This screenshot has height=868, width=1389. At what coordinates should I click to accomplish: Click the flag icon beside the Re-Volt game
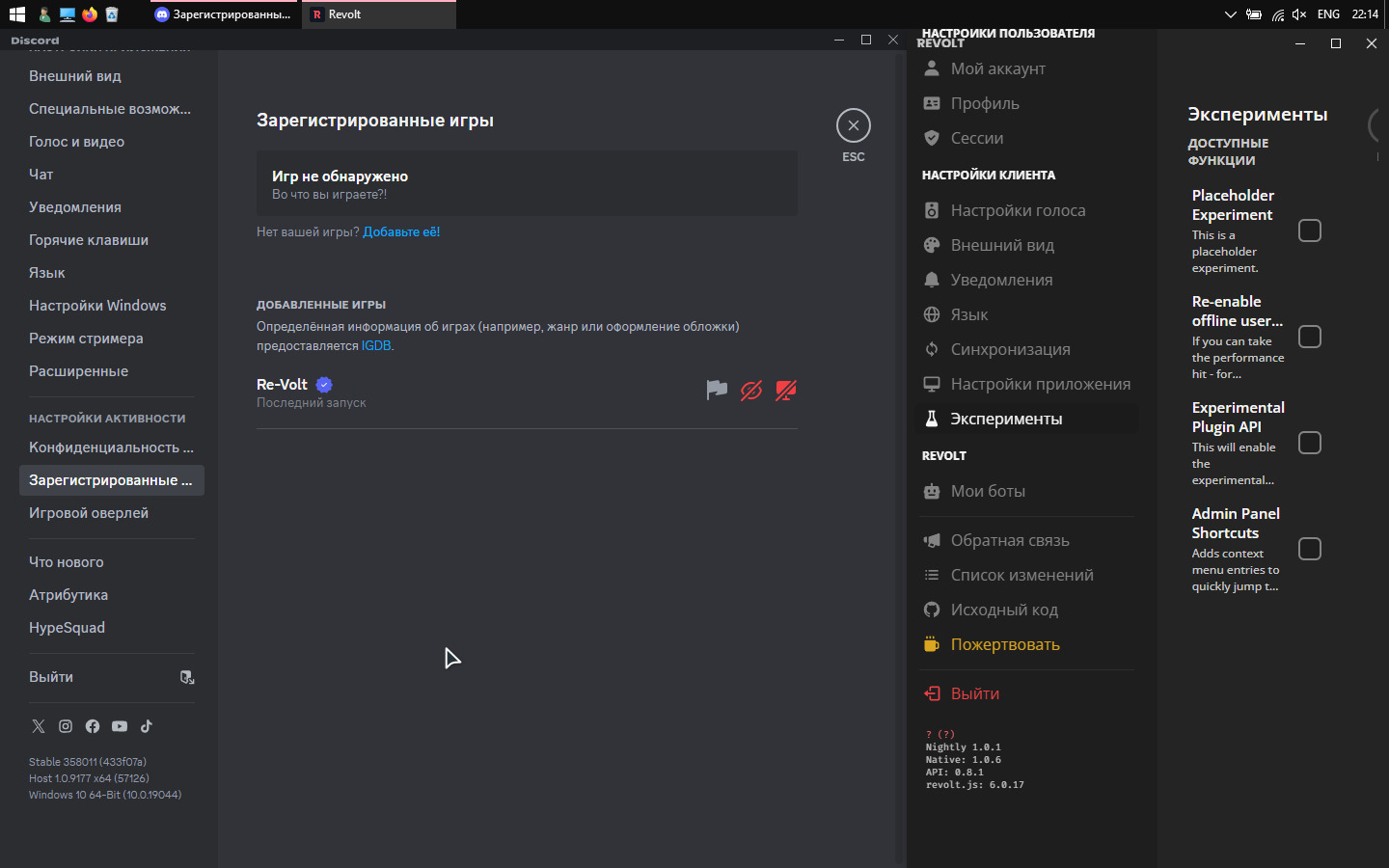tap(717, 390)
